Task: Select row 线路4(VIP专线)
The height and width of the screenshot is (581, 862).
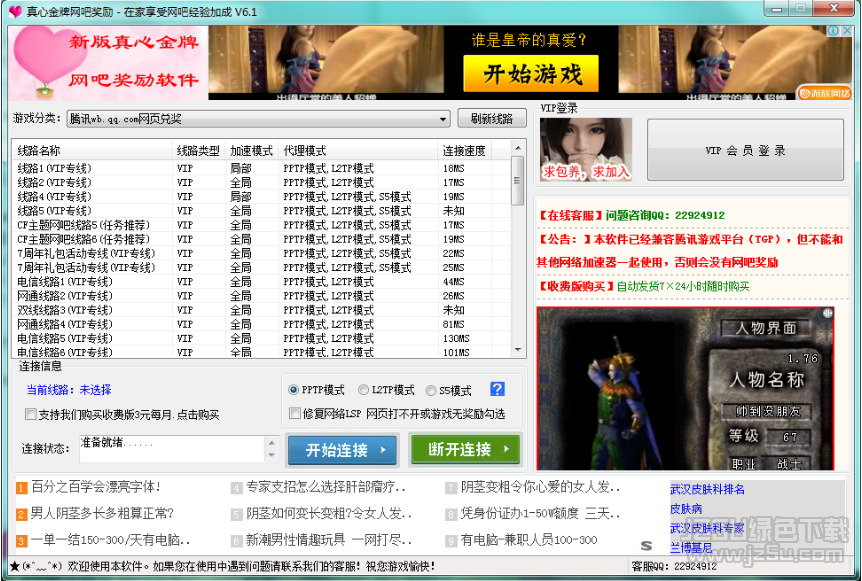Action: point(262,197)
